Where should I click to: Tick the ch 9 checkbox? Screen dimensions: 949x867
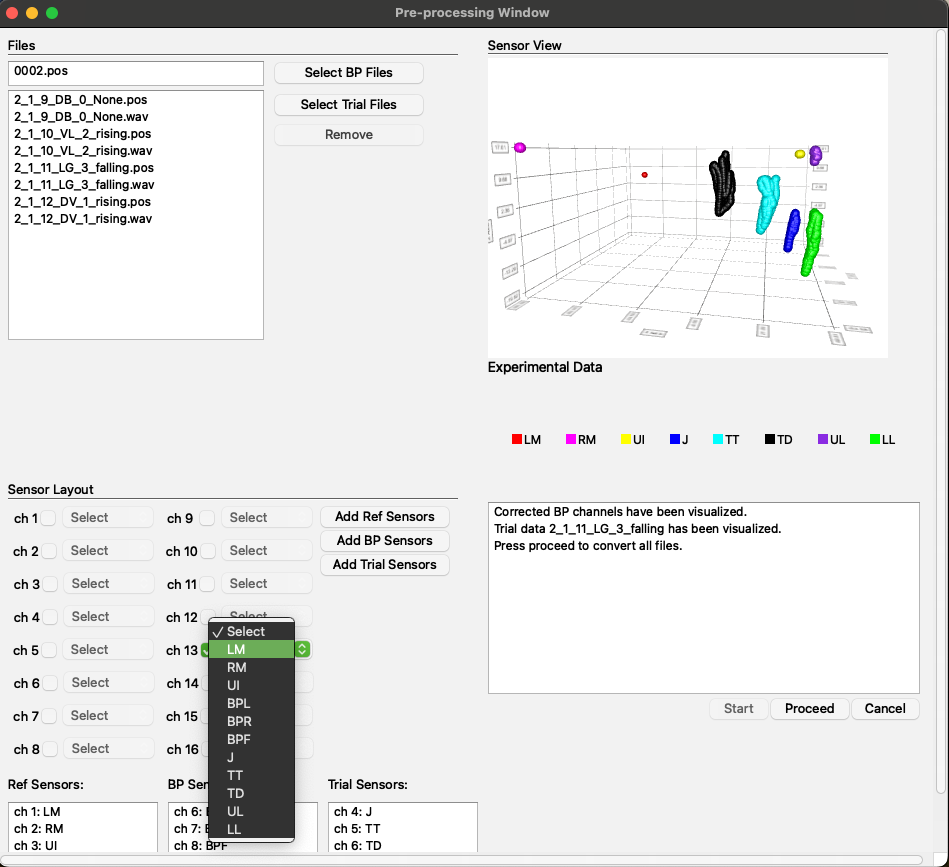[x=207, y=518]
